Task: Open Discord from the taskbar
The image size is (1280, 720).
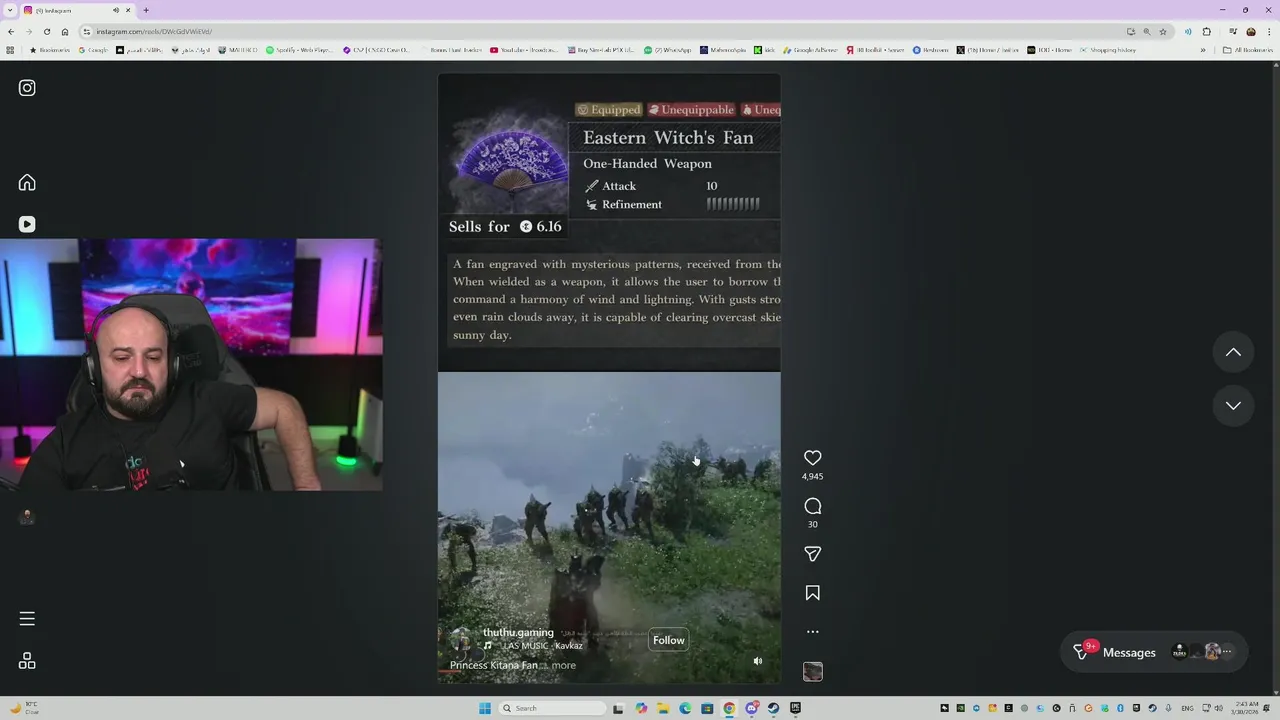Action: coord(751,708)
